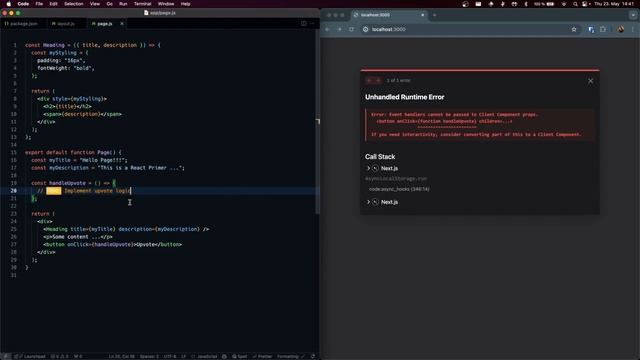Open macOS Spotlight search icon
Image resolution: width=640 pixels, height=360 pixels.
click(575, 4)
